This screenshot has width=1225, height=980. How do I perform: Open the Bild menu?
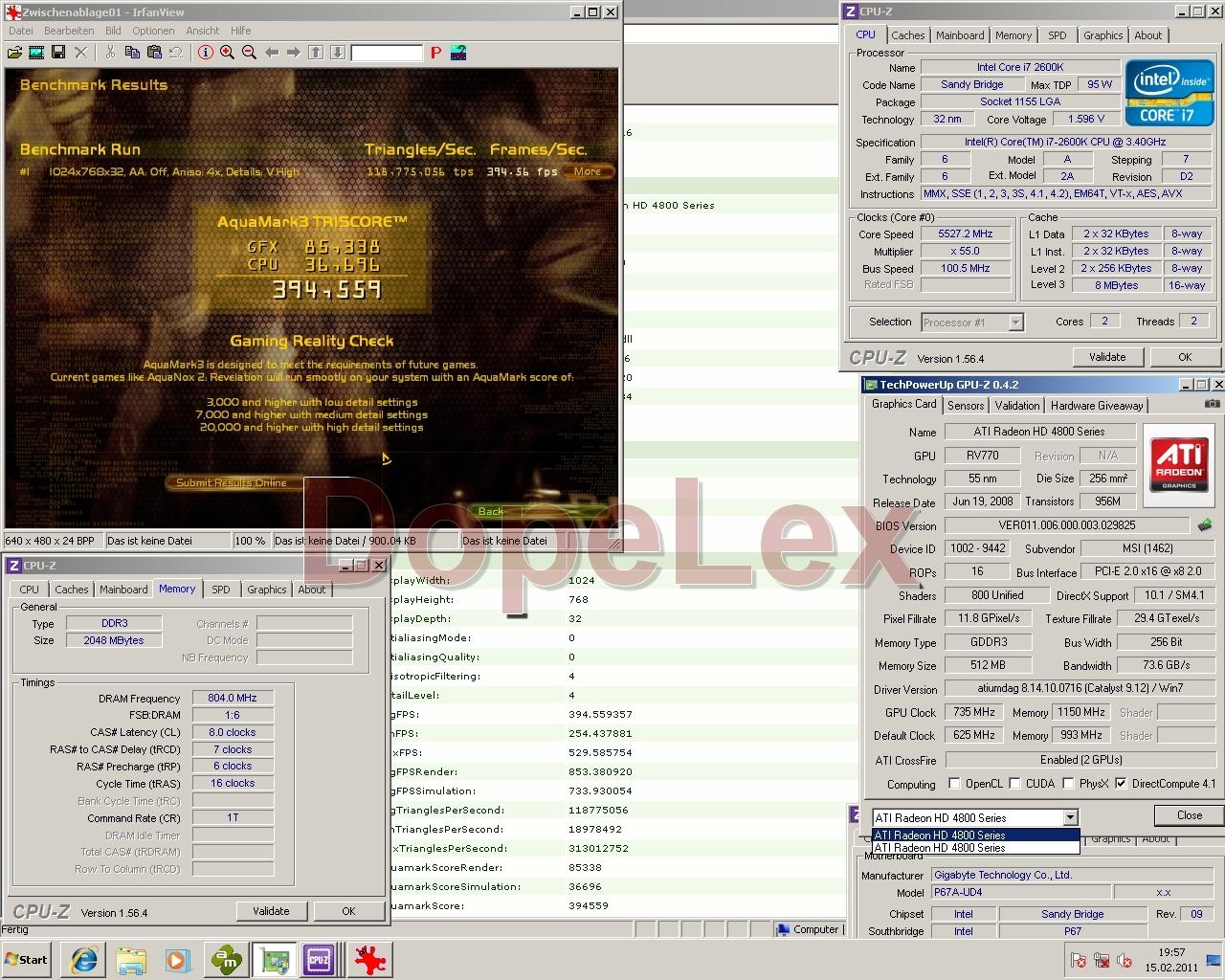click(113, 31)
